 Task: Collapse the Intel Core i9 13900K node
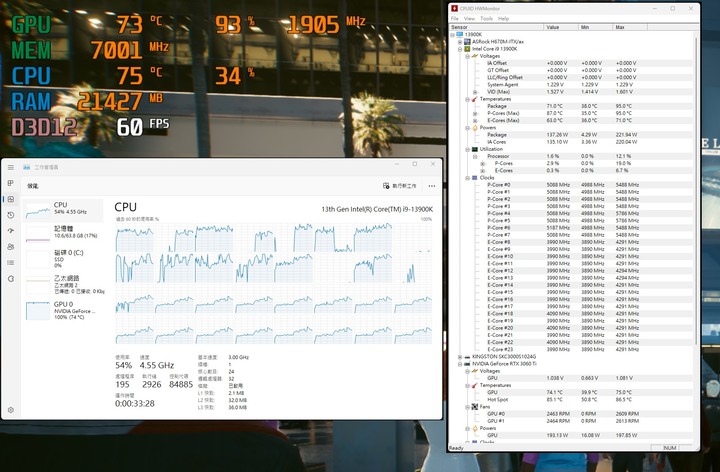coord(460,49)
